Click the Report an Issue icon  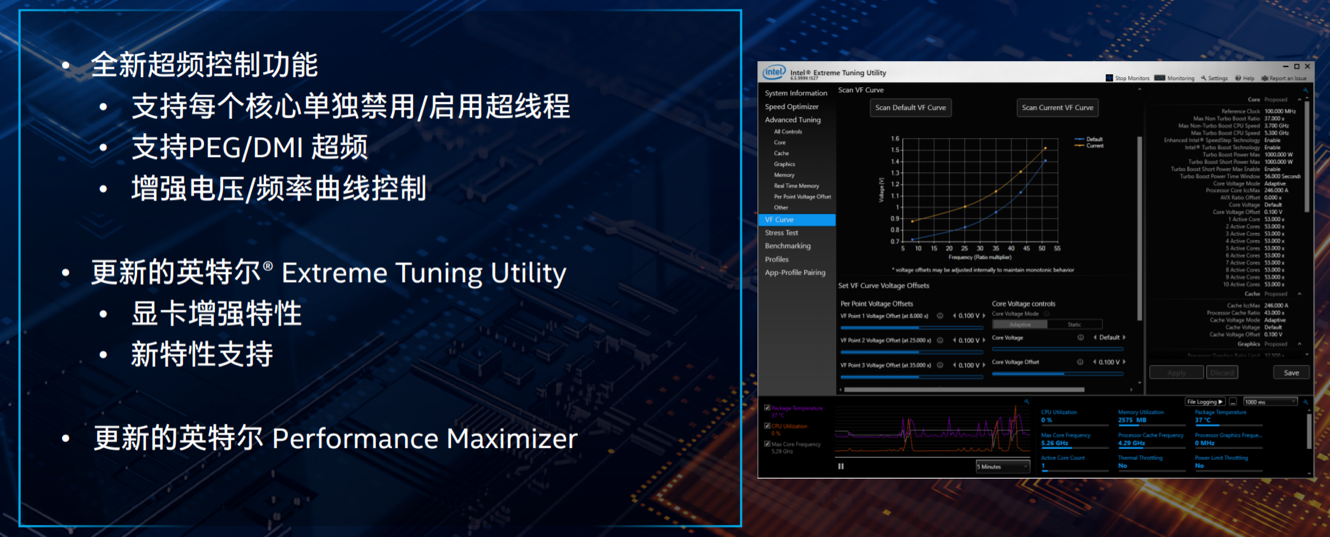[x=1265, y=78]
